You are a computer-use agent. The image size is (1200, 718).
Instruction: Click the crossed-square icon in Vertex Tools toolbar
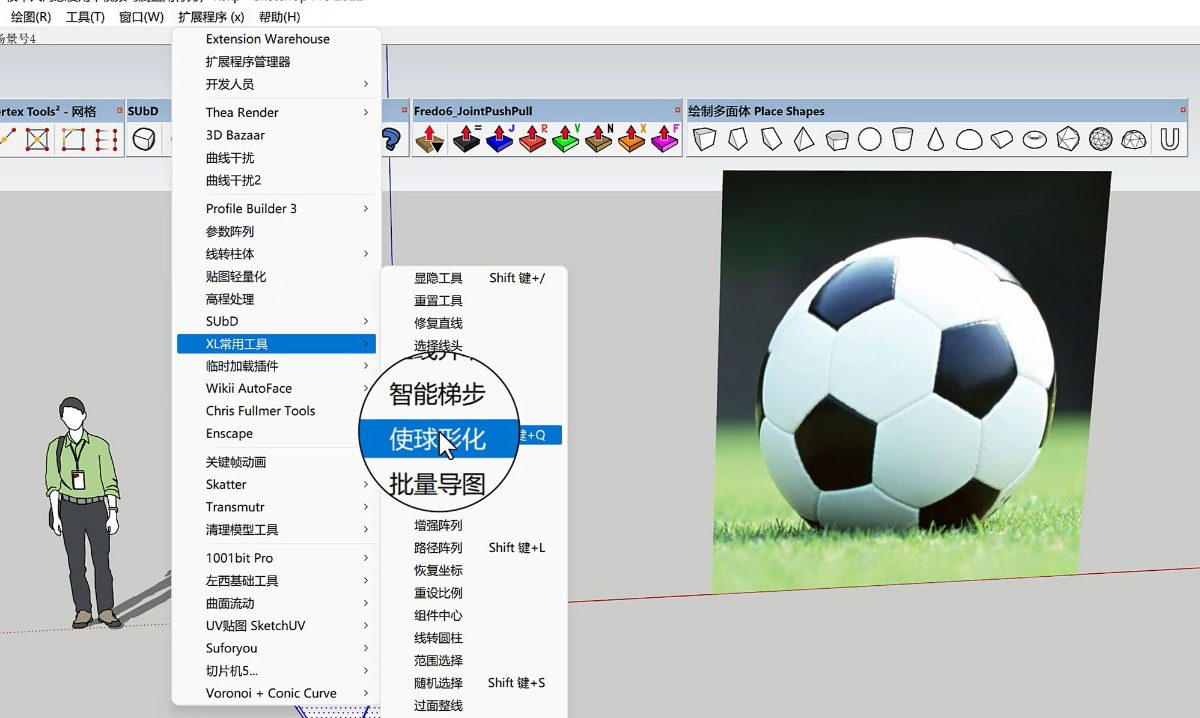38,139
